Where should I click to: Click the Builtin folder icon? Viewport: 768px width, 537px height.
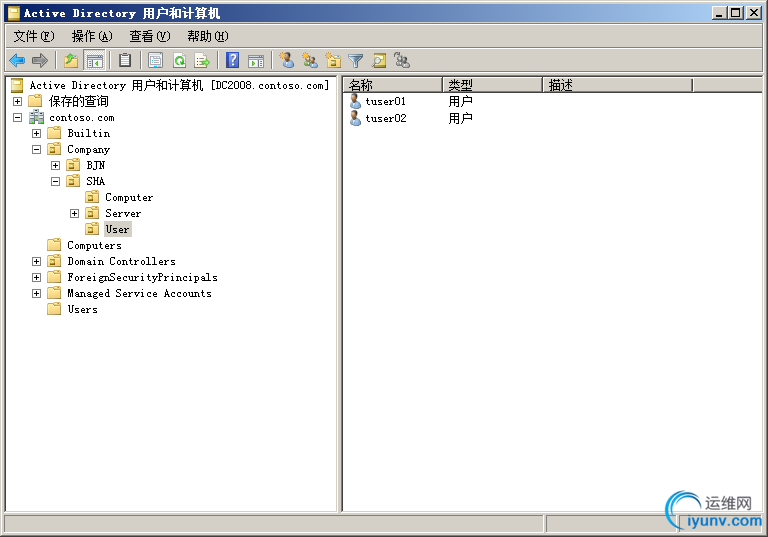pyautogui.click(x=54, y=133)
